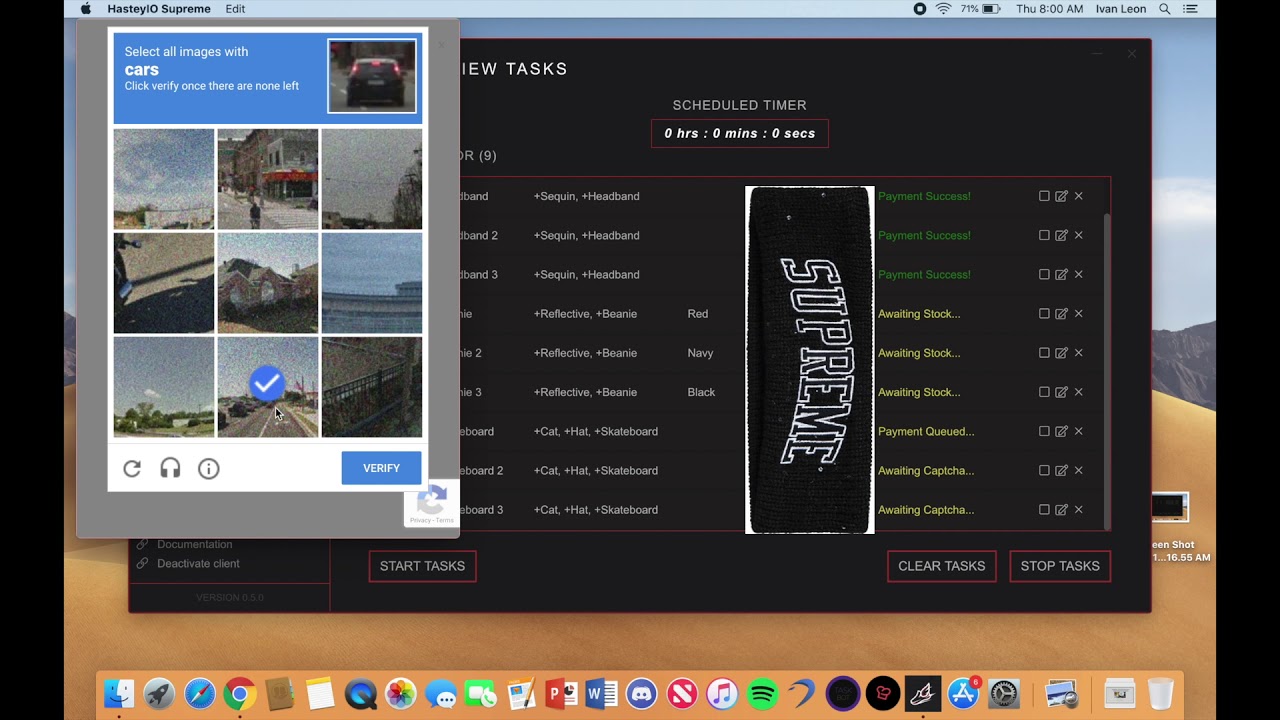Open Discord from the dock

[642, 693]
